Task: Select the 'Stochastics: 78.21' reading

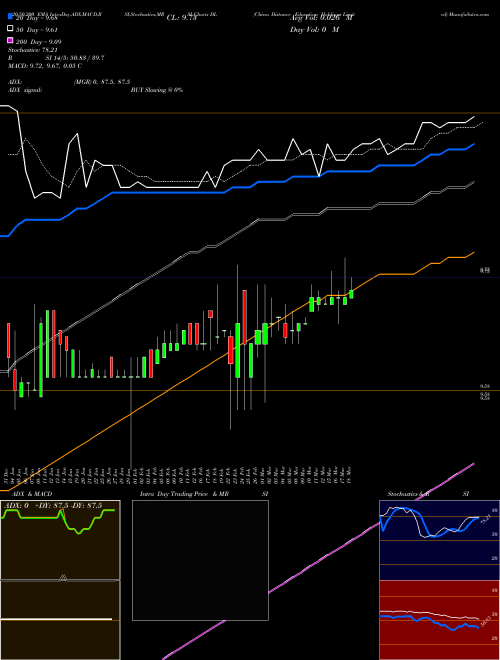Action: (x=32, y=50)
